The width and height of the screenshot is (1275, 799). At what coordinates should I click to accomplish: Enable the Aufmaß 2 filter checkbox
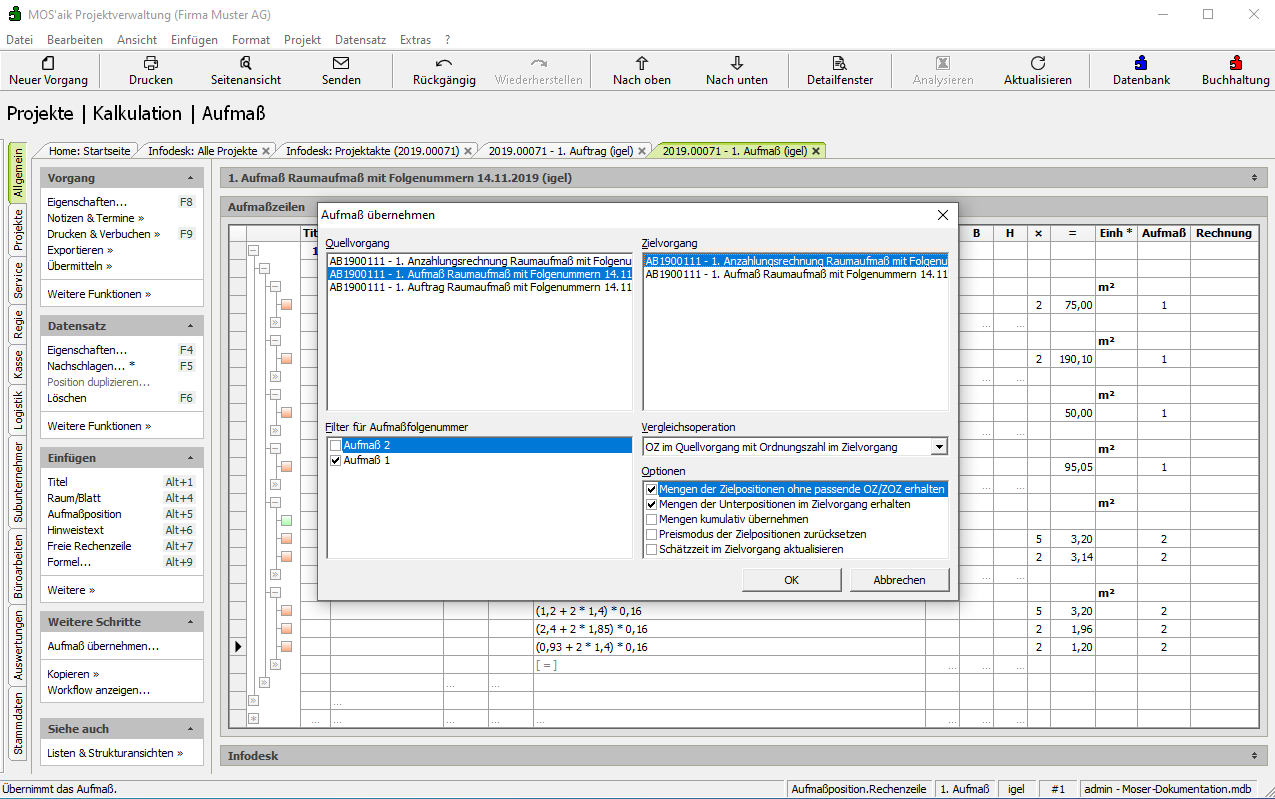[335, 446]
